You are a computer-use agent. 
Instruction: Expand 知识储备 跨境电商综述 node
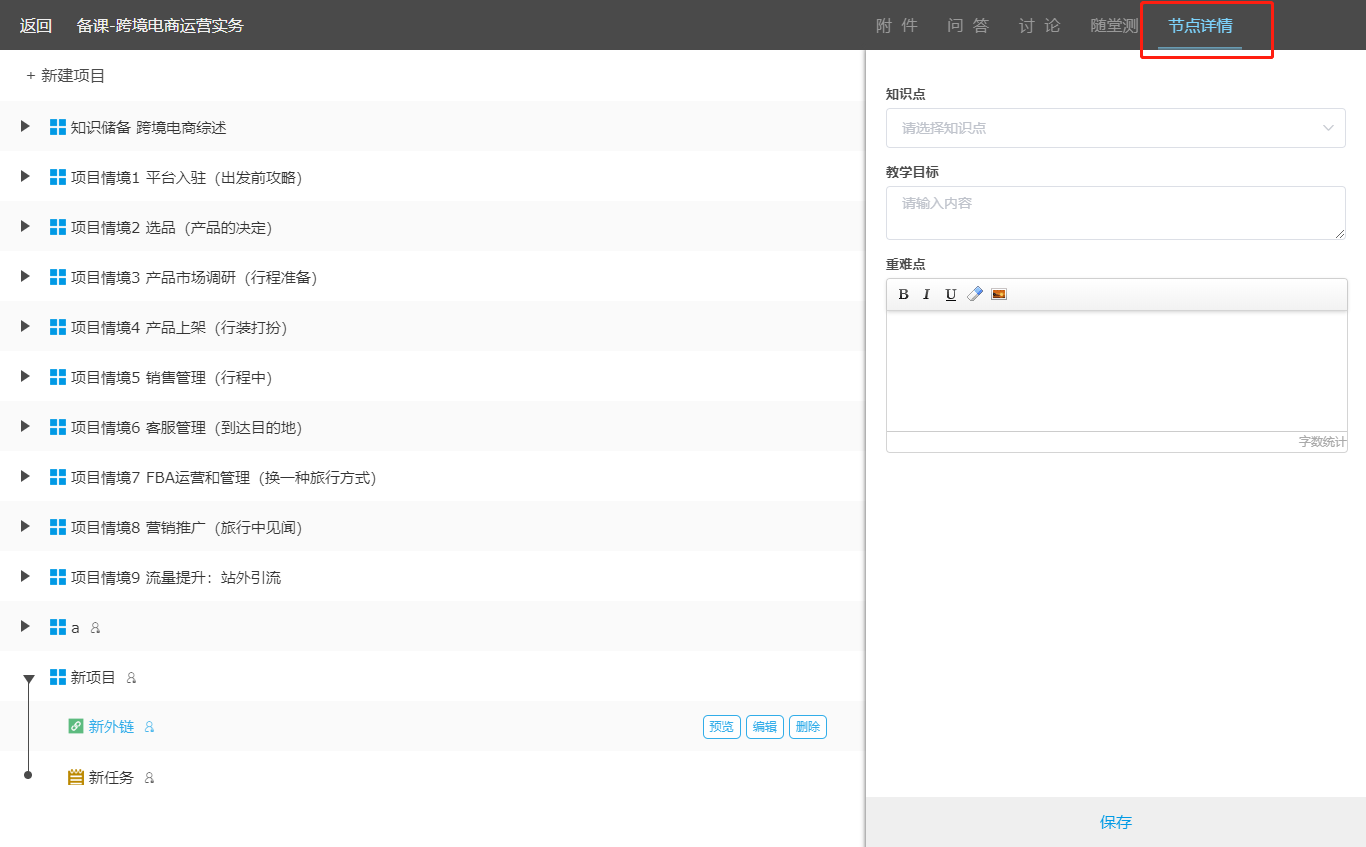click(x=26, y=126)
